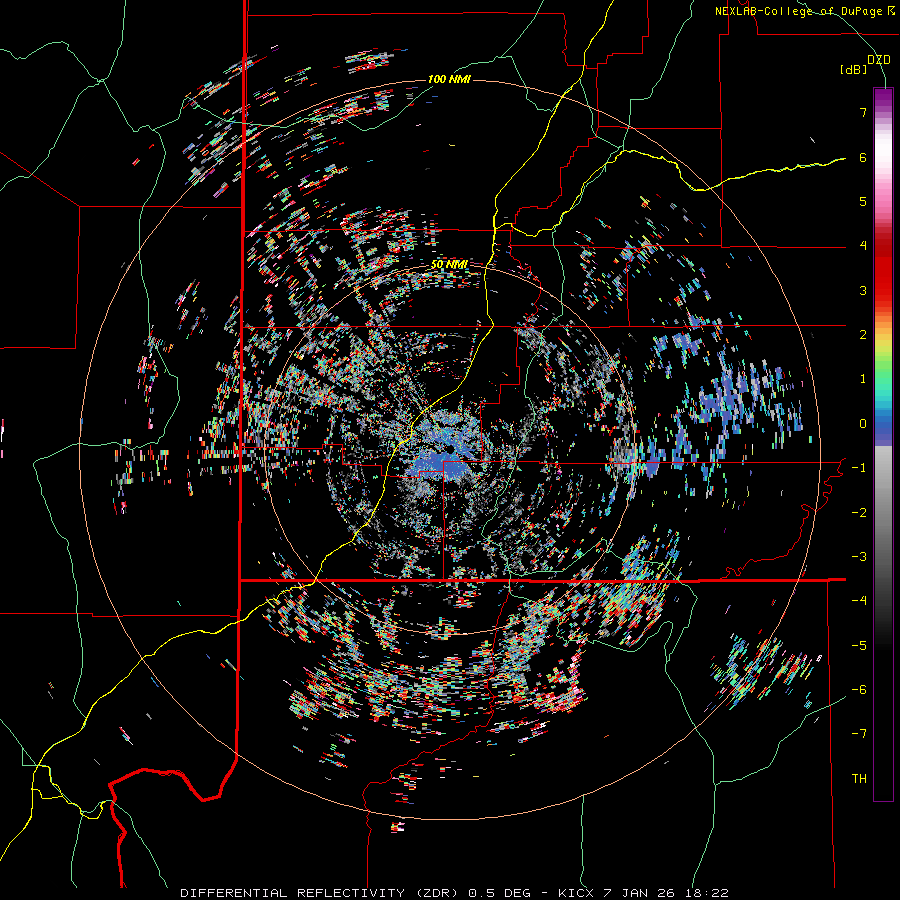Screen dimensions: 900x900
Task: Click the 1 value on the color scale
Action: click(863, 379)
